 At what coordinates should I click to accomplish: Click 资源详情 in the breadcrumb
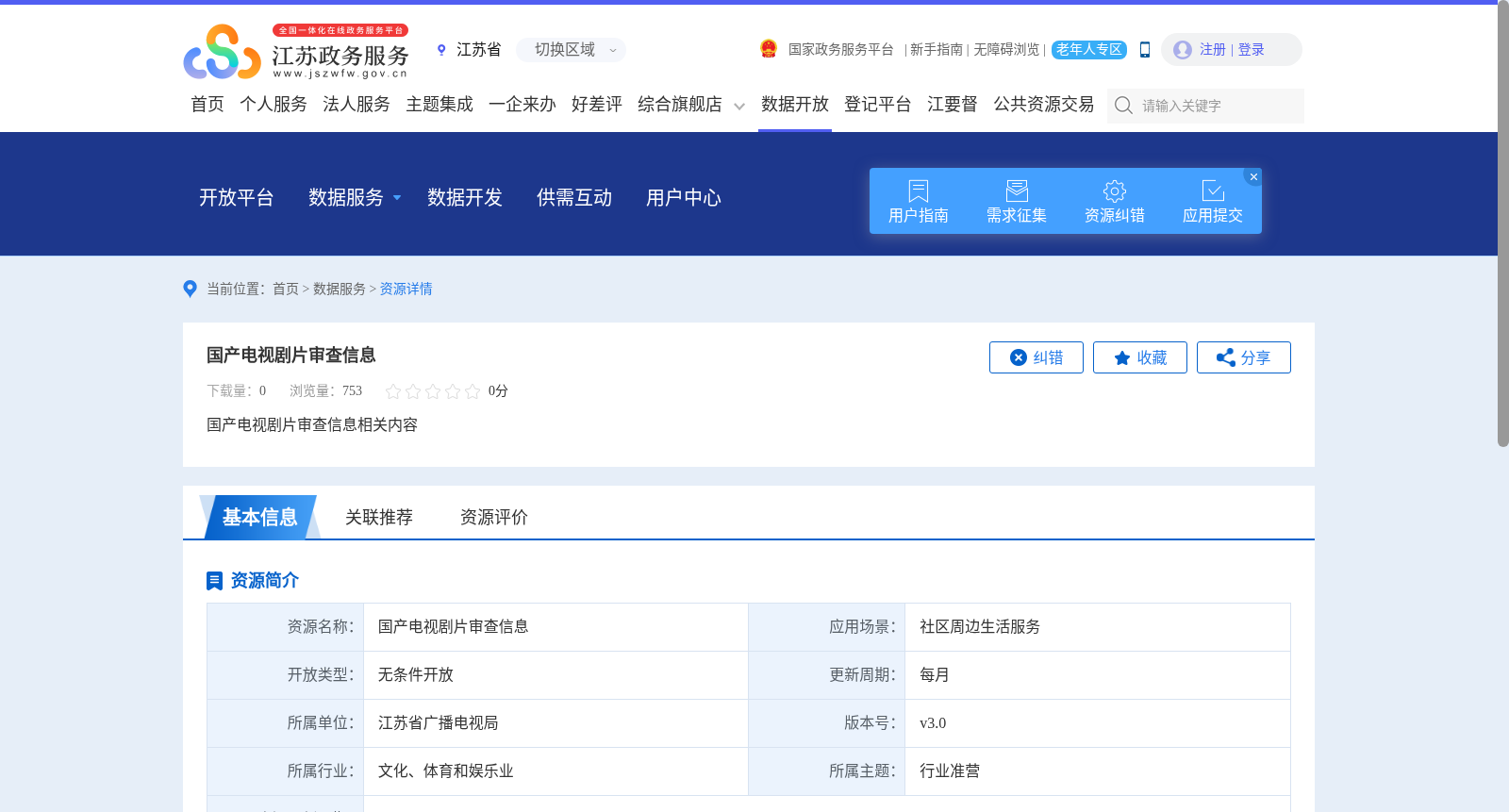pos(406,290)
